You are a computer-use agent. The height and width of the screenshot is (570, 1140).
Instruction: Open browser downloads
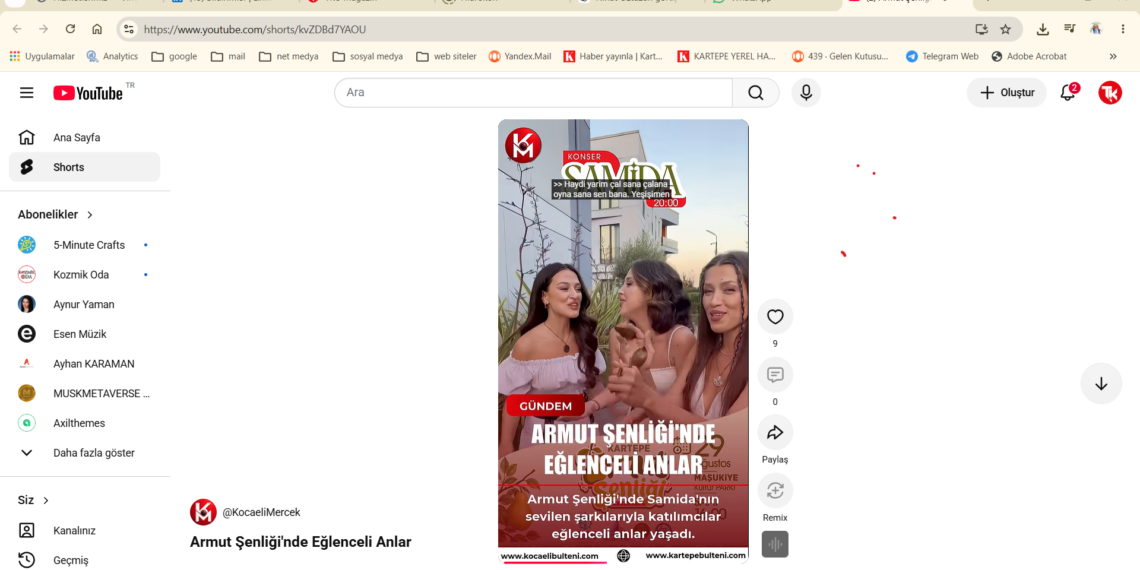1043,29
